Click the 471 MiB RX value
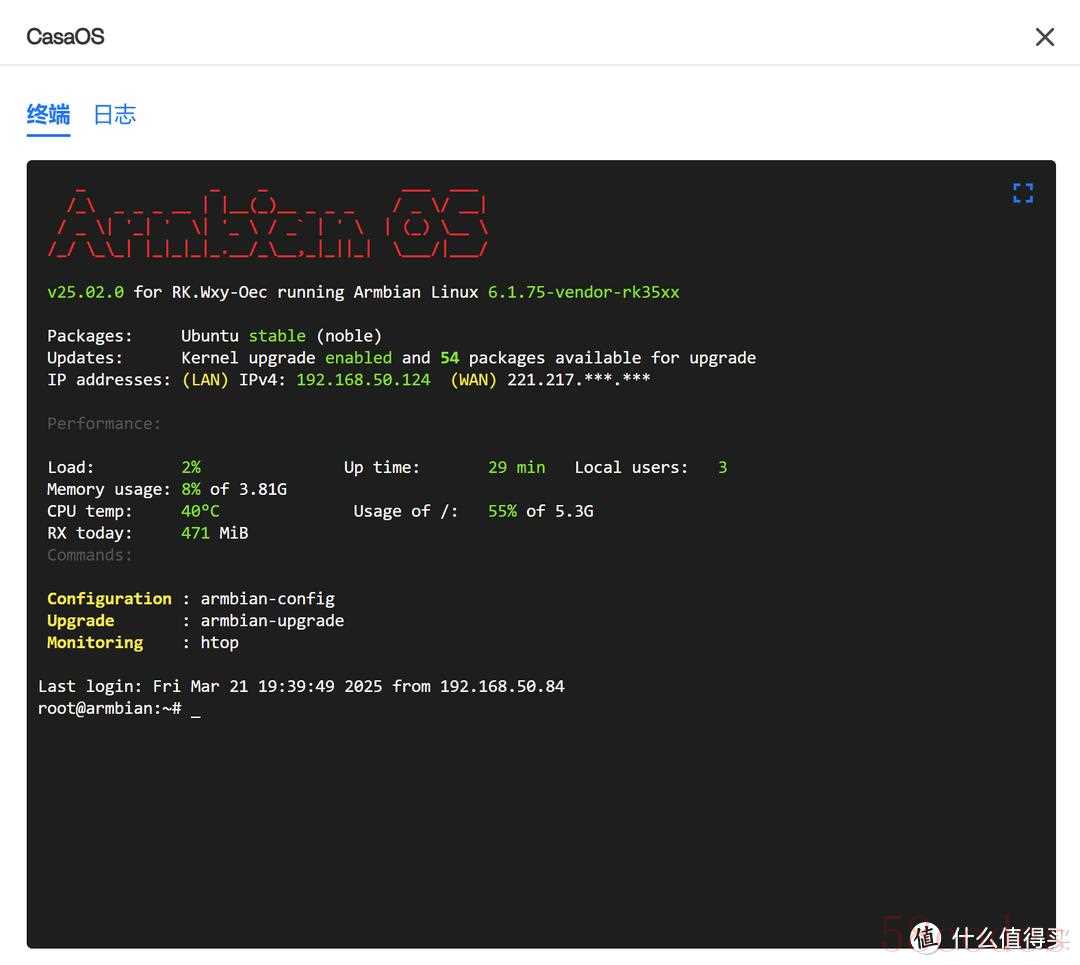Image resolution: width=1080 pixels, height=965 pixels. click(214, 534)
